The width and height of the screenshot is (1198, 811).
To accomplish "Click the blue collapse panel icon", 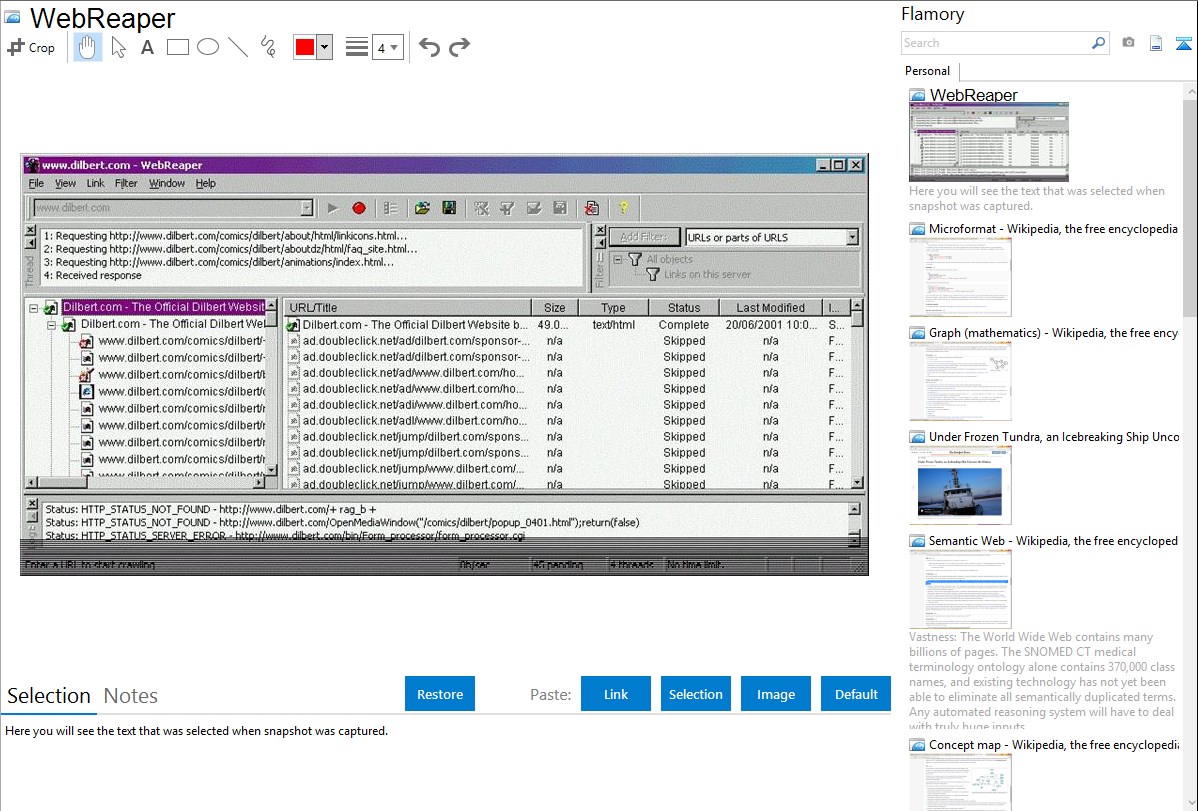I will pos(1183,43).
